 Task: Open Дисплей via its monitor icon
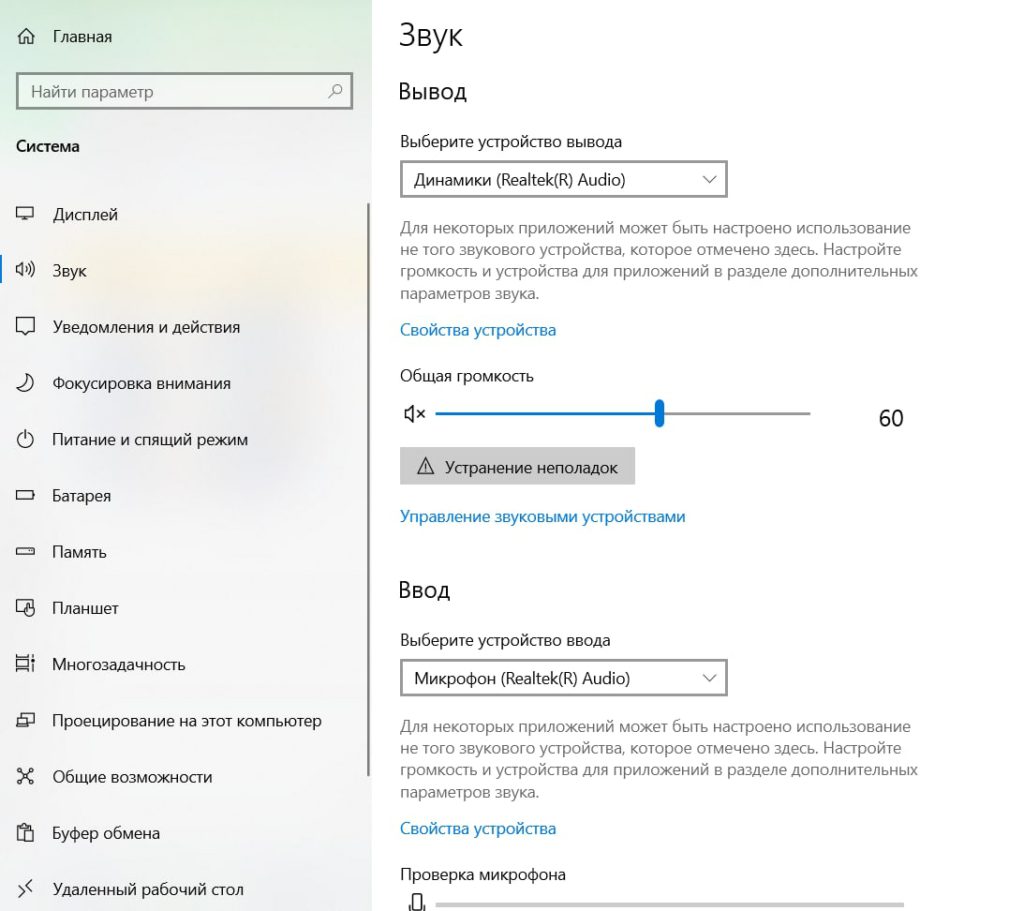(x=25, y=214)
